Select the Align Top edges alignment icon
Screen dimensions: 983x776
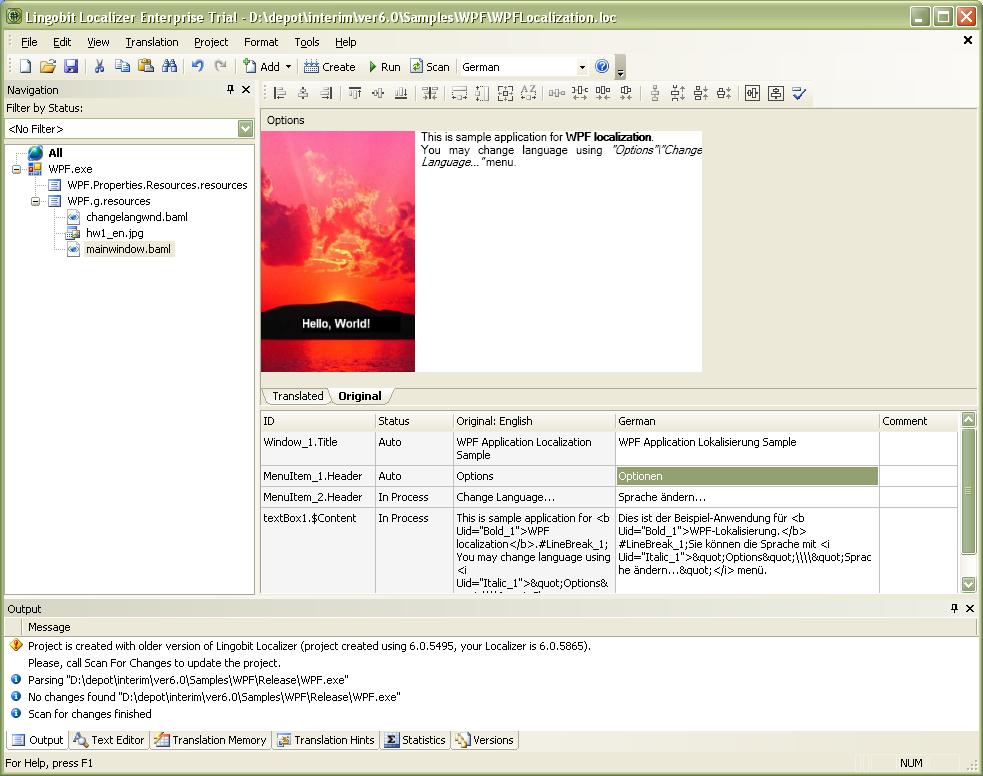click(x=355, y=93)
